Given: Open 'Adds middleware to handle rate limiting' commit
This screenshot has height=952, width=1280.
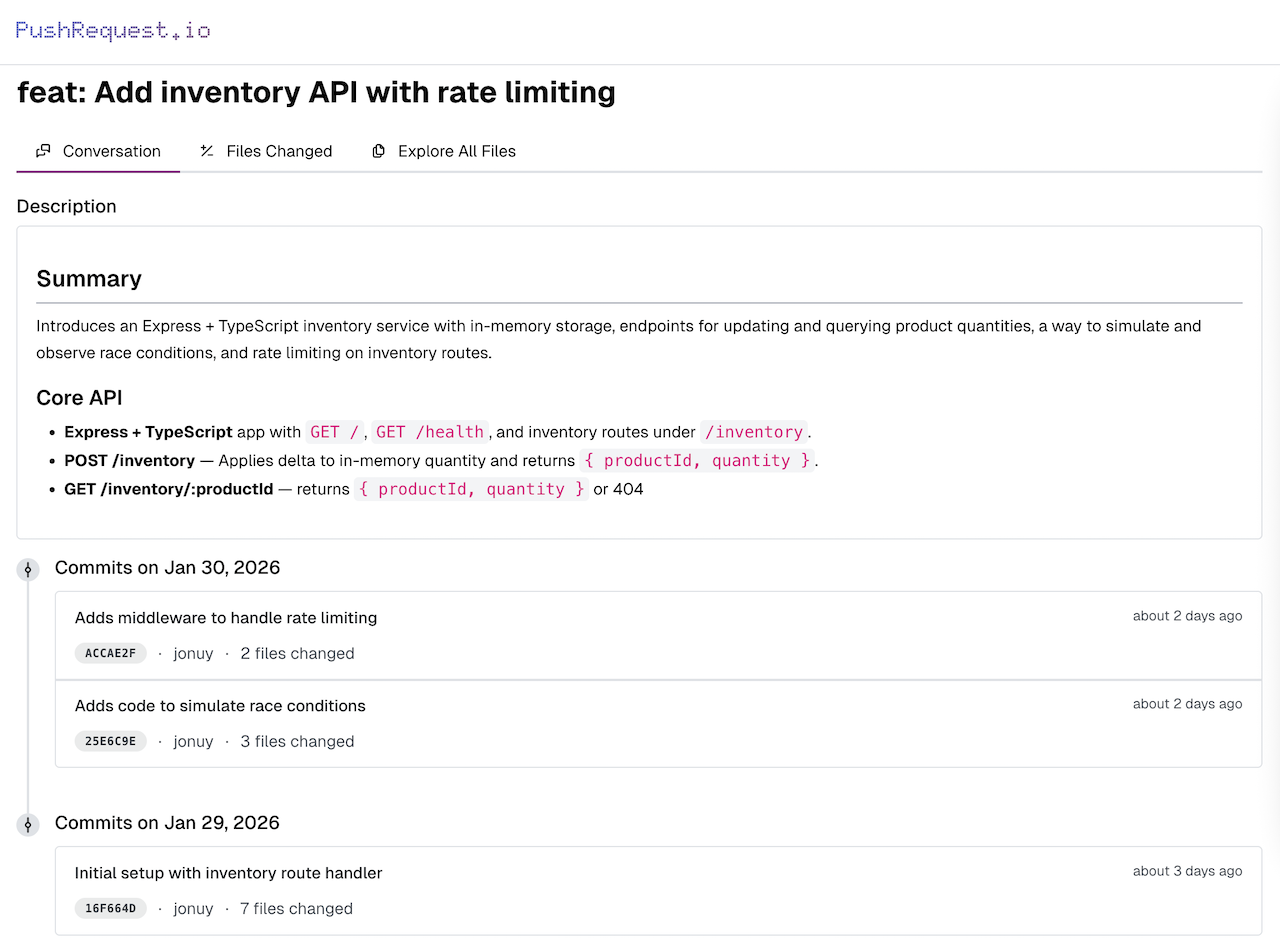Looking at the screenshot, I should (x=226, y=617).
